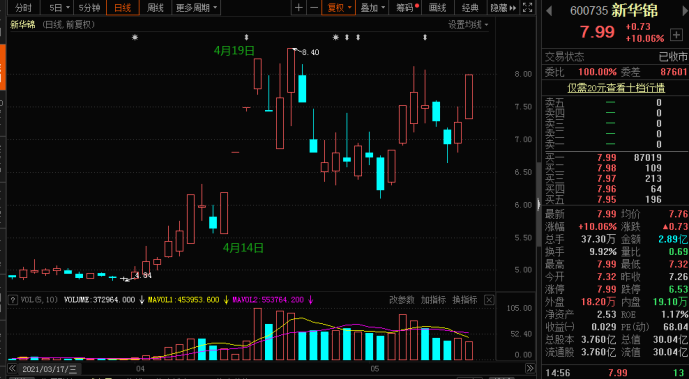Jump to latest data double-right arrow
Screen dimensions: 689x379
pos(530,368)
